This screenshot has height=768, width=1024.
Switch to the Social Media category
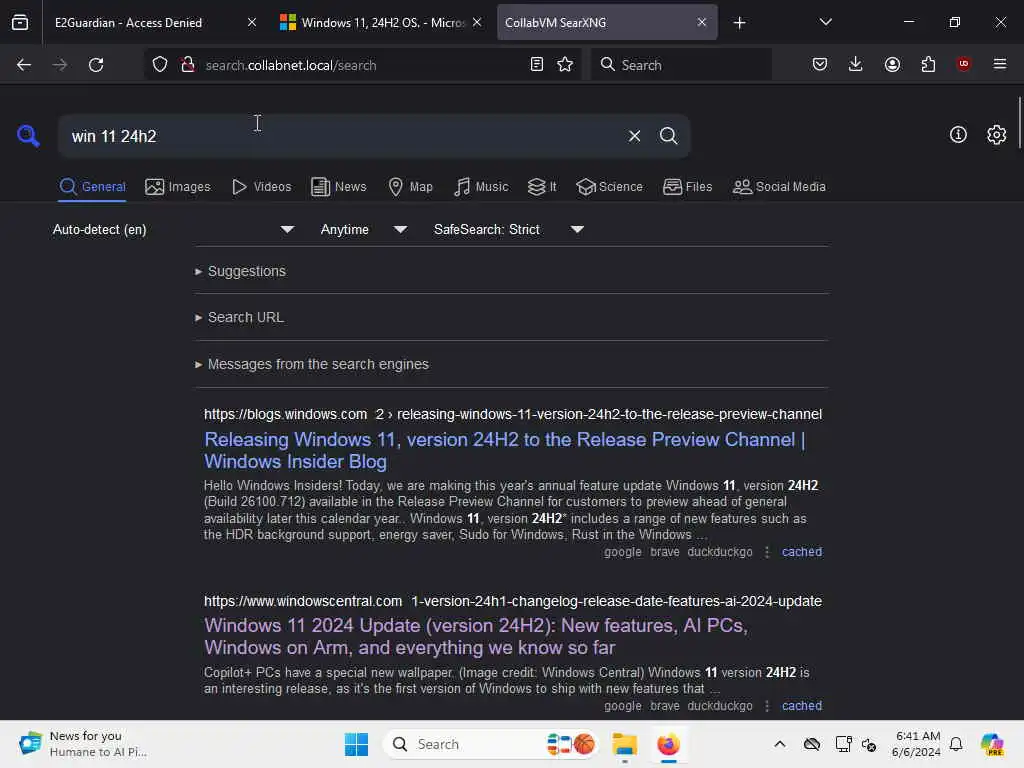(x=779, y=187)
